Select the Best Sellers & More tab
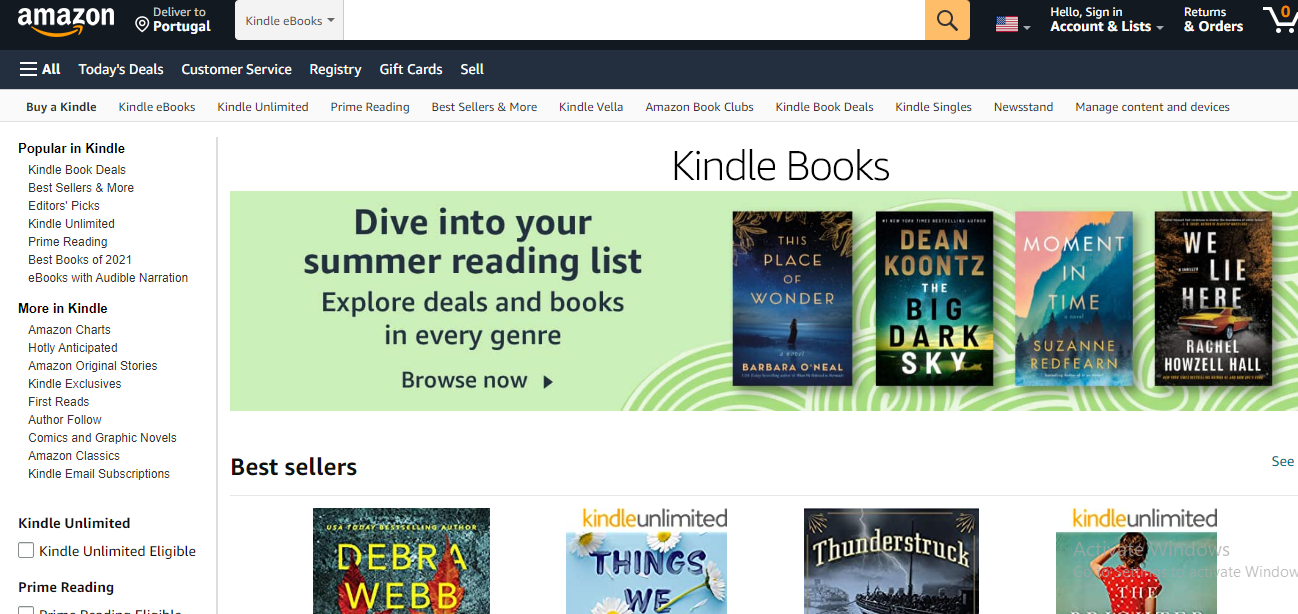Image resolution: width=1298 pixels, height=614 pixels. (x=484, y=107)
